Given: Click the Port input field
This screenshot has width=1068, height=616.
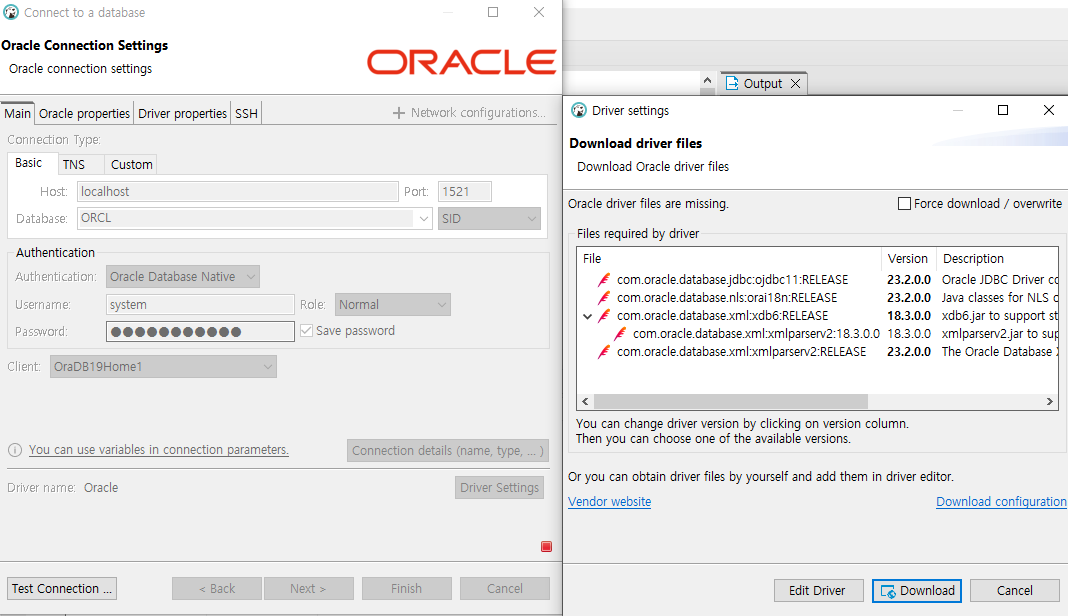Looking at the screenshot, I should (x=465, y=191).
